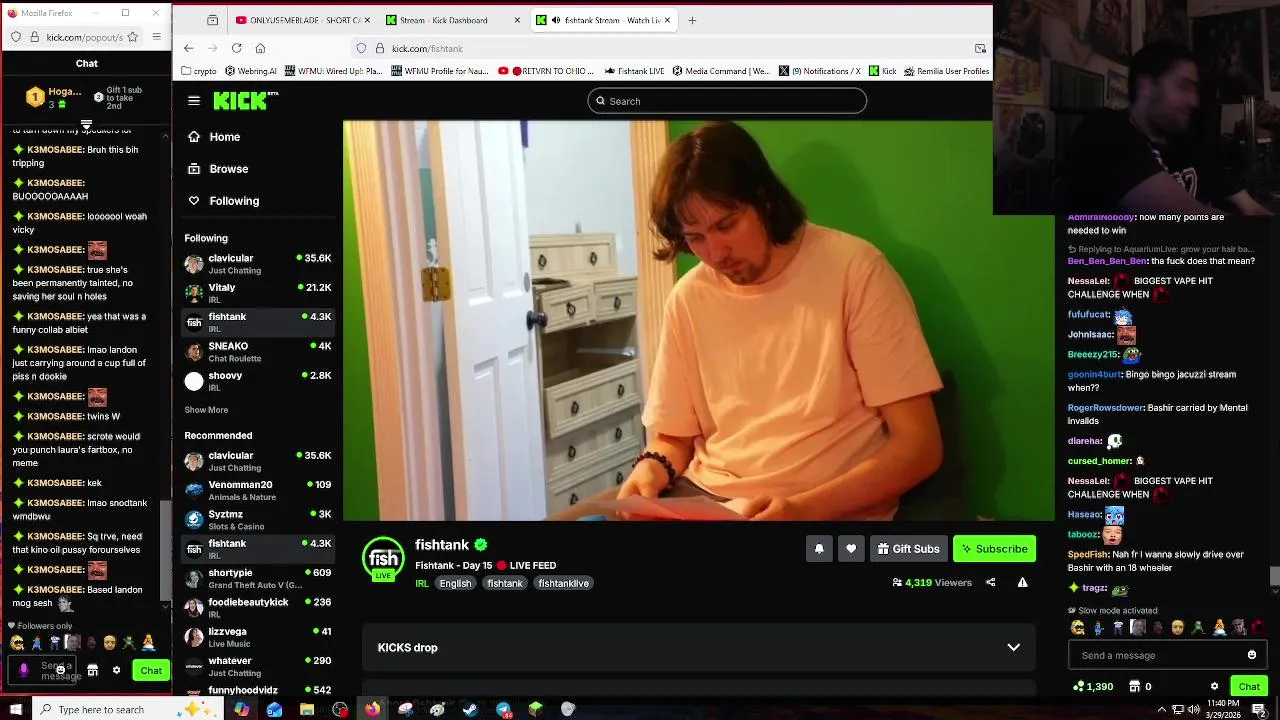The width and height of the screenshot is (1280, 720).
Task: Open Venomman20 recommended channel
Action: [258, 490]
